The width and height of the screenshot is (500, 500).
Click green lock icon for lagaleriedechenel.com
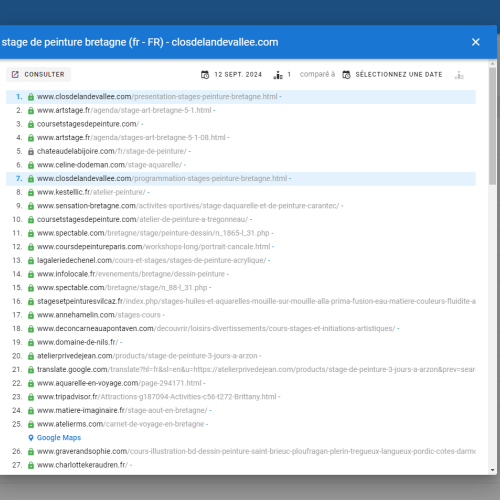[31, 261]
